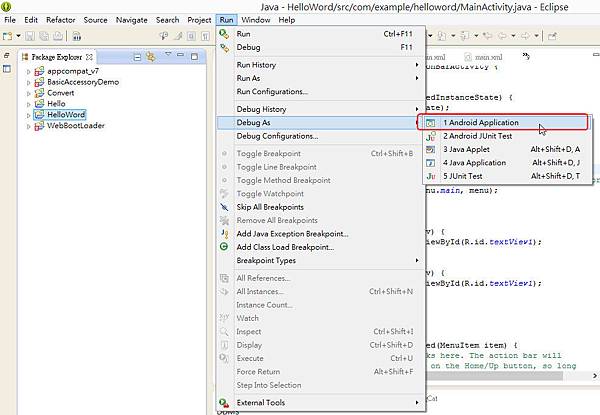
Task: Open the Back navigation history dropdown arrow
Action: point(513,36)
